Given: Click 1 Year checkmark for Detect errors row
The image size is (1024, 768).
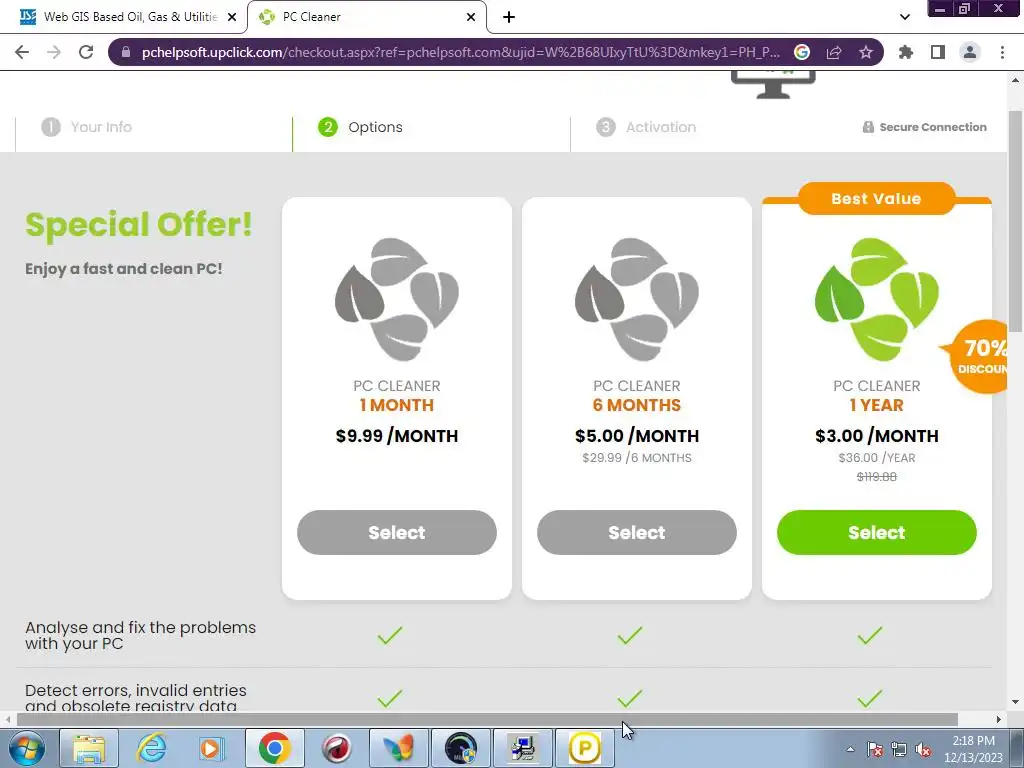Looking at the screenshot, I should [x=869, y=698].
